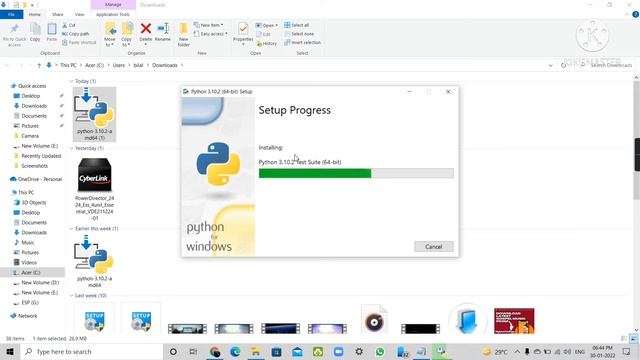Open OneDrive - Personal in sidebar

pos(40,179)
